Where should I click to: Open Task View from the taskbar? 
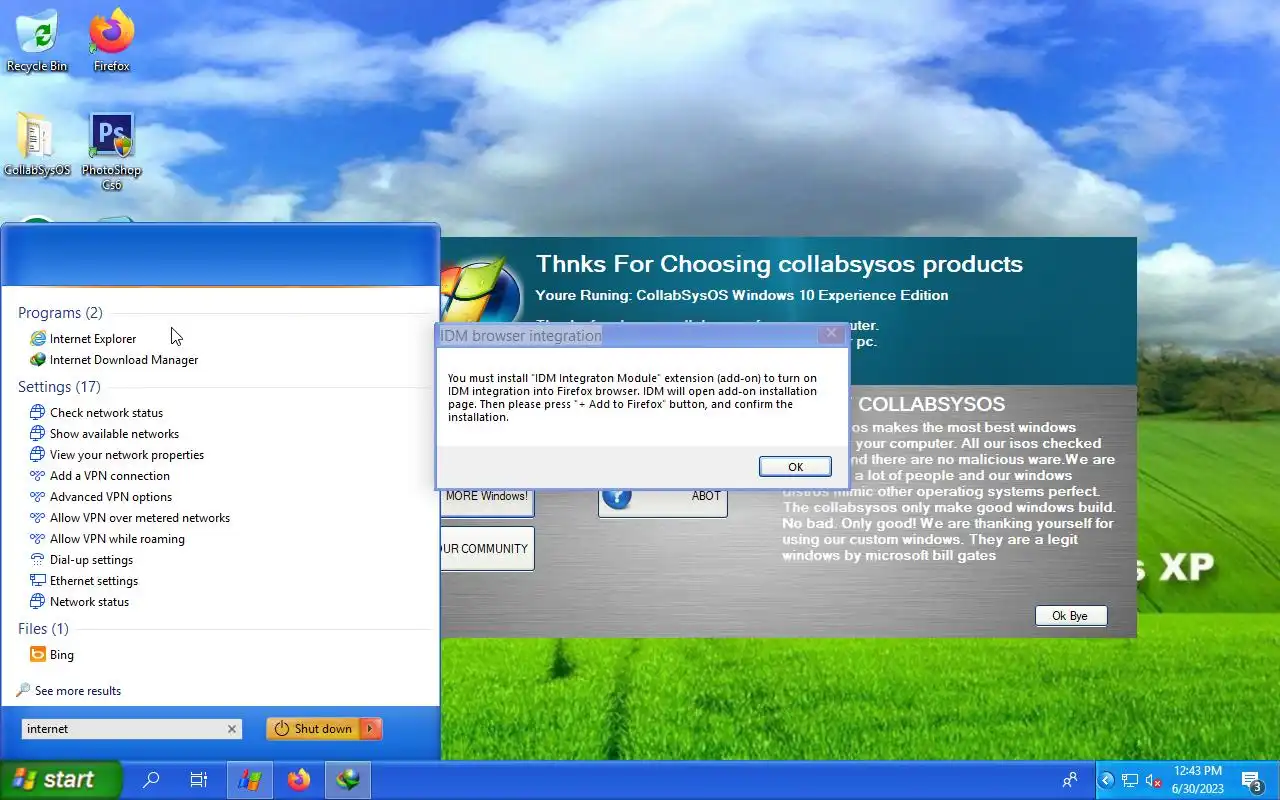[x=199, y=780]
